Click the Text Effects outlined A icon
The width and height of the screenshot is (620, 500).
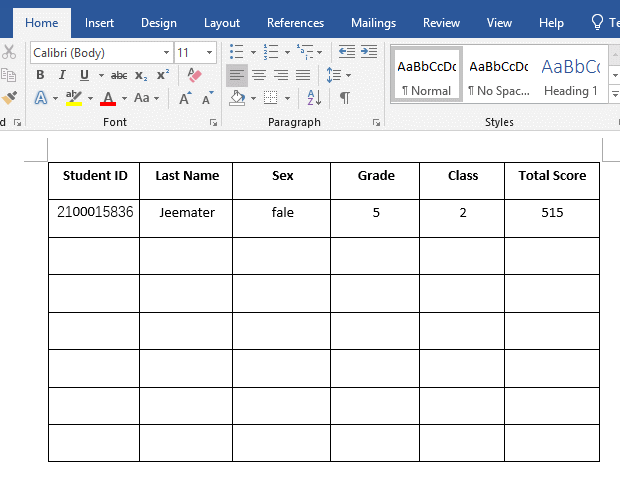pyautogui.click(x=41, y=98)
